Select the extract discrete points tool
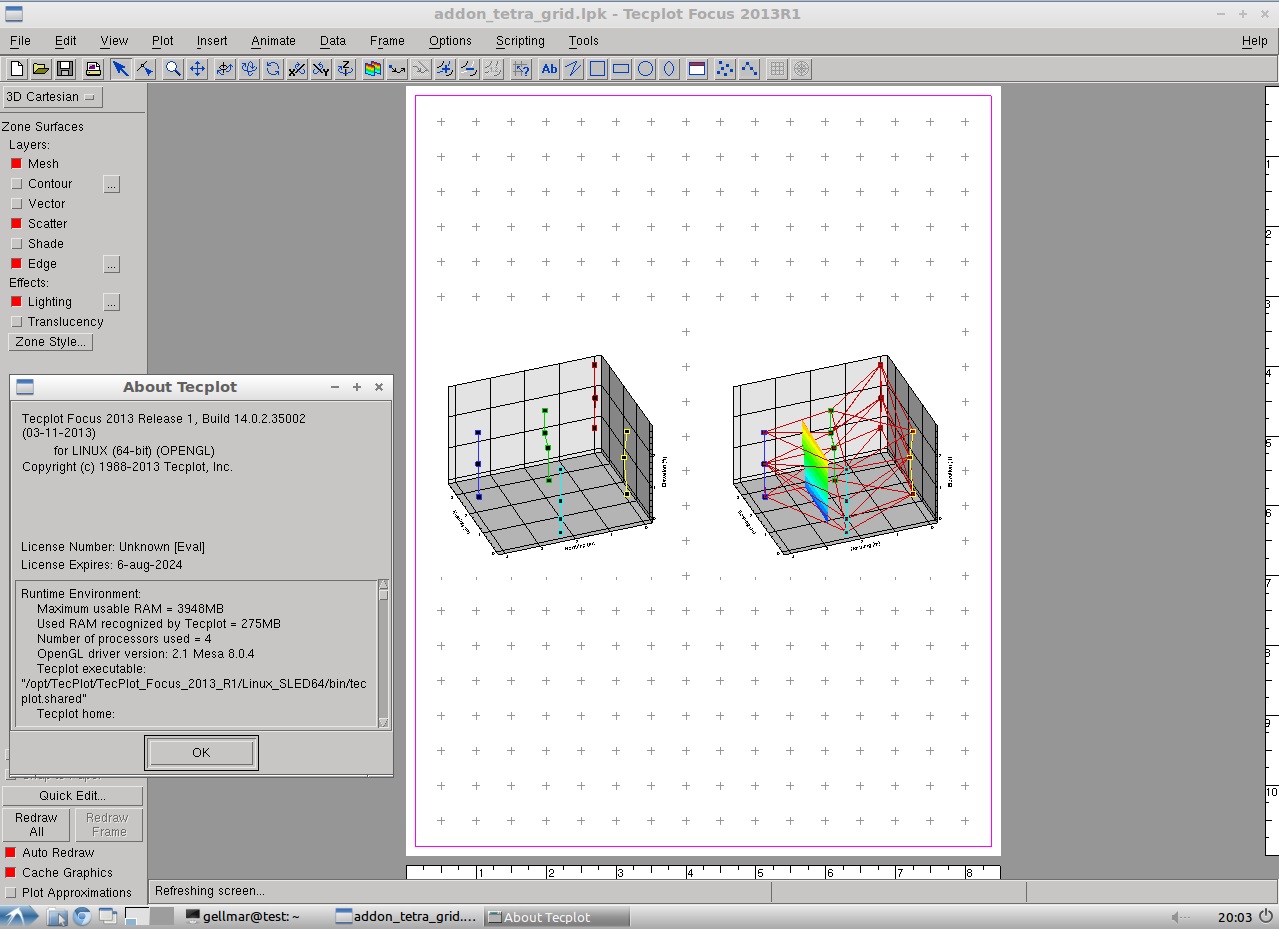This screenshot has height=929, width=1279. click(726, 69)
